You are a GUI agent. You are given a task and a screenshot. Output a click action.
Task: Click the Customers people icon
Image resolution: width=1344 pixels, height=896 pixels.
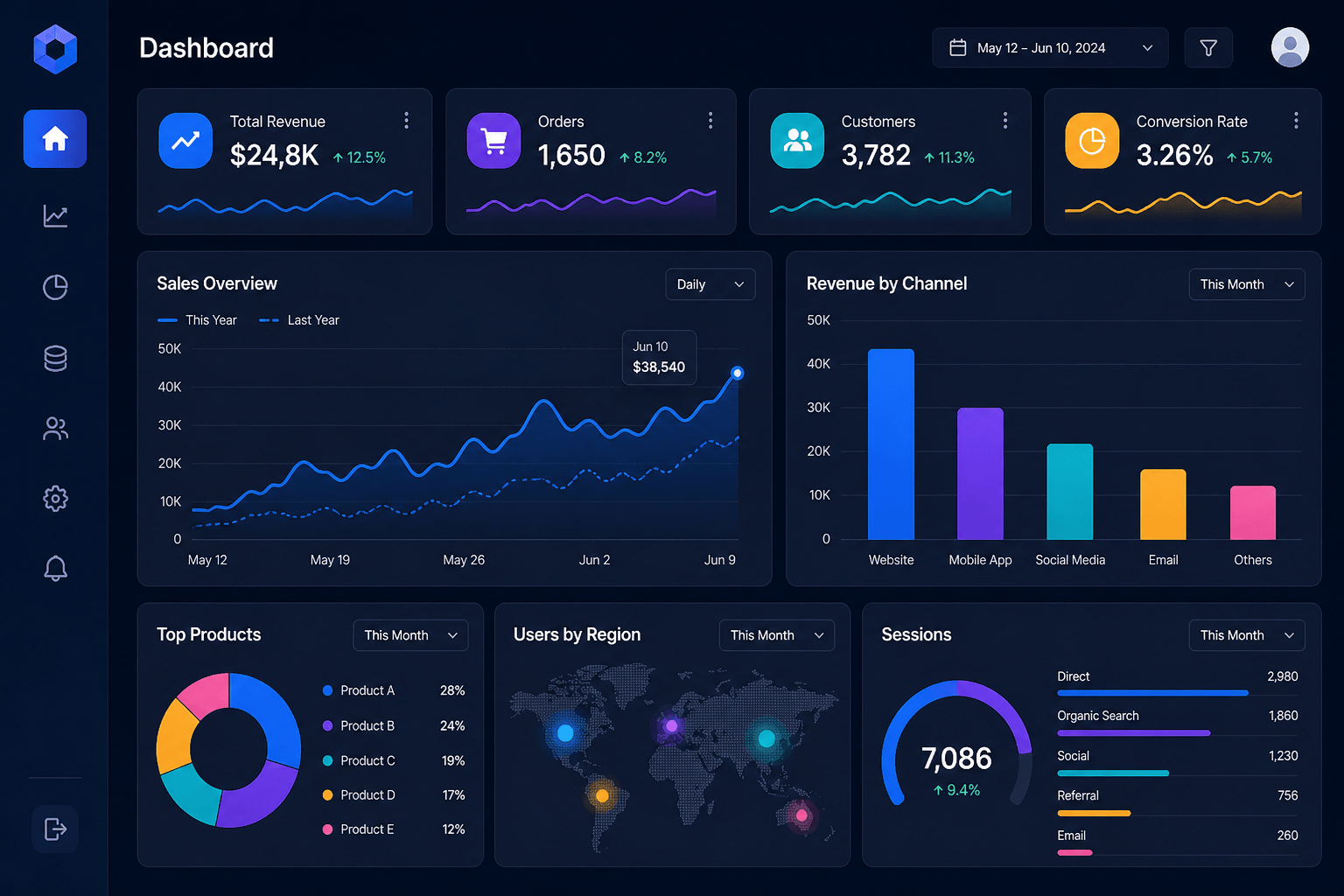(x=797, y=140)
